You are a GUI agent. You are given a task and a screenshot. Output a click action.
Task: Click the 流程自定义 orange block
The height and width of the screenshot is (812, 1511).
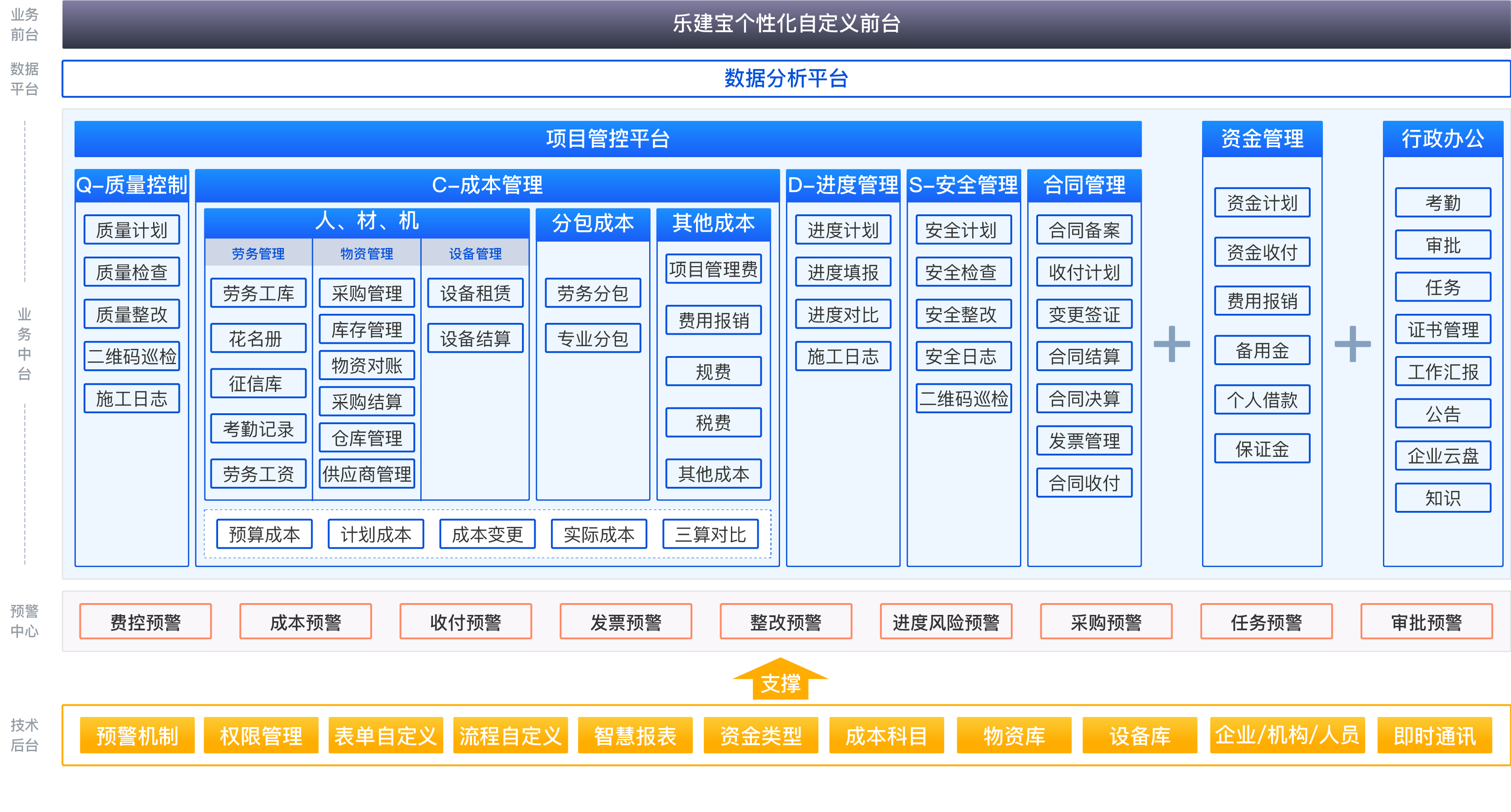pos(510,735)
